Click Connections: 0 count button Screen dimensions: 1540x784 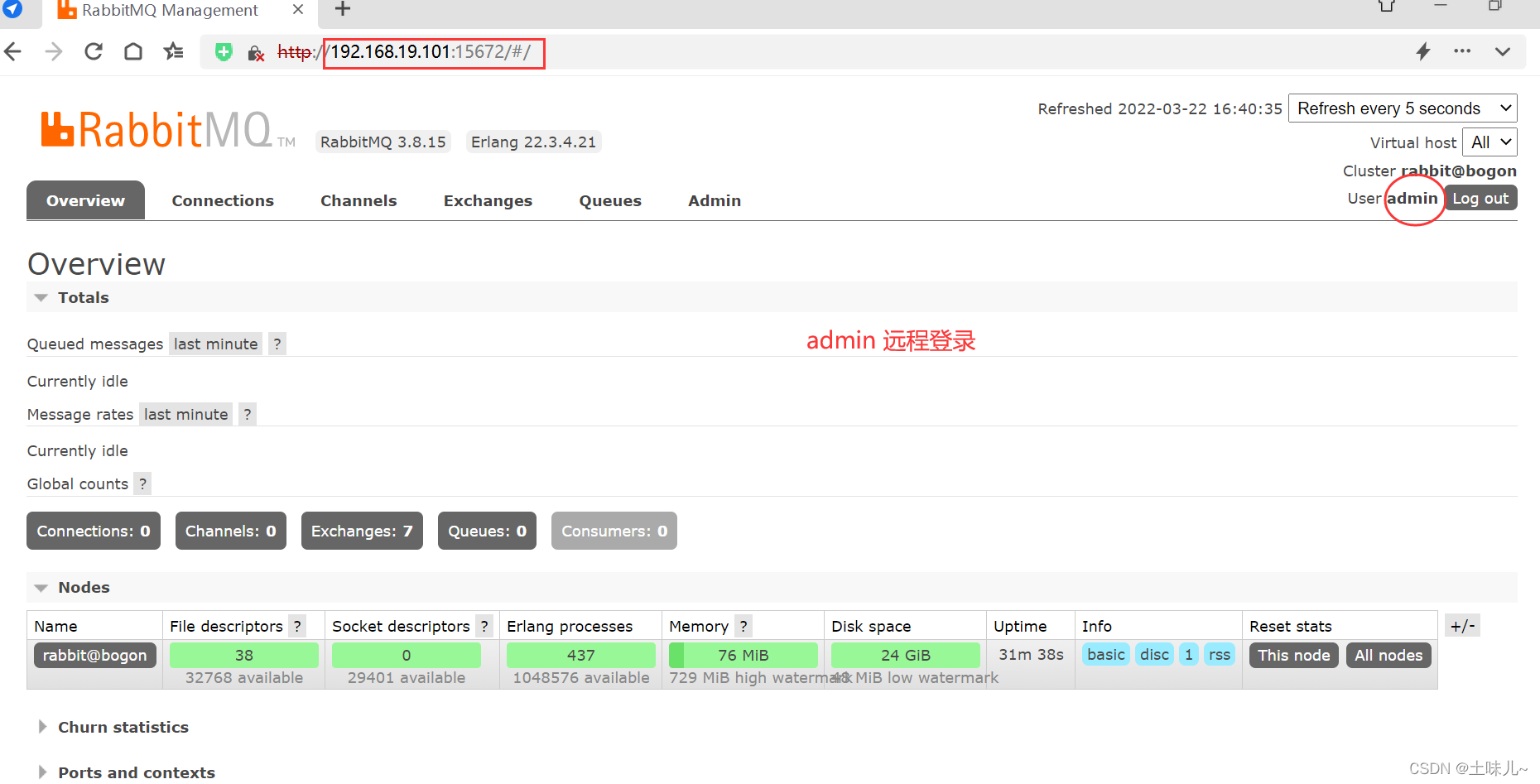[94, 531]
